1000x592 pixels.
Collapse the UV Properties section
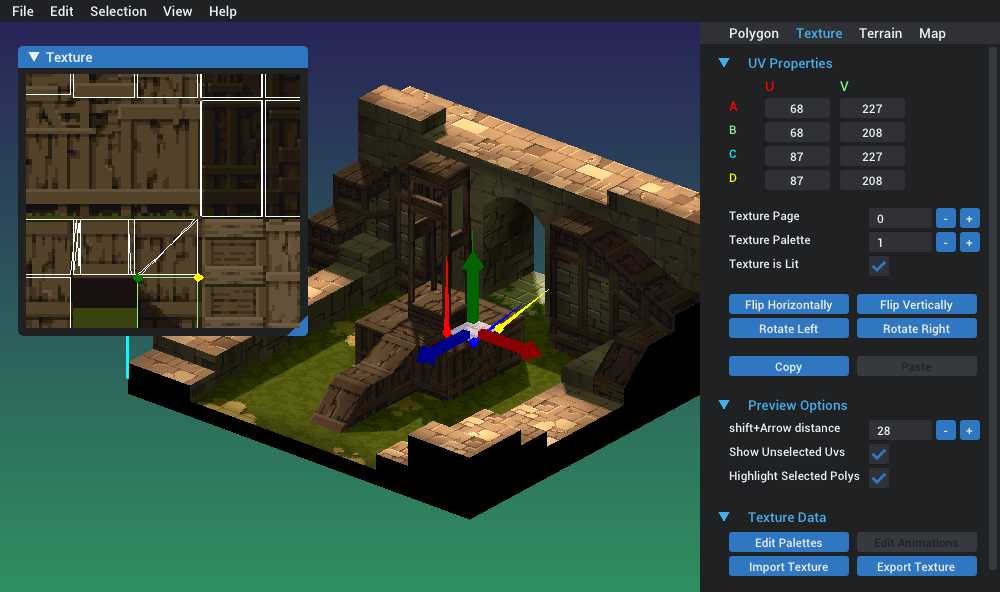click(724, 63)
